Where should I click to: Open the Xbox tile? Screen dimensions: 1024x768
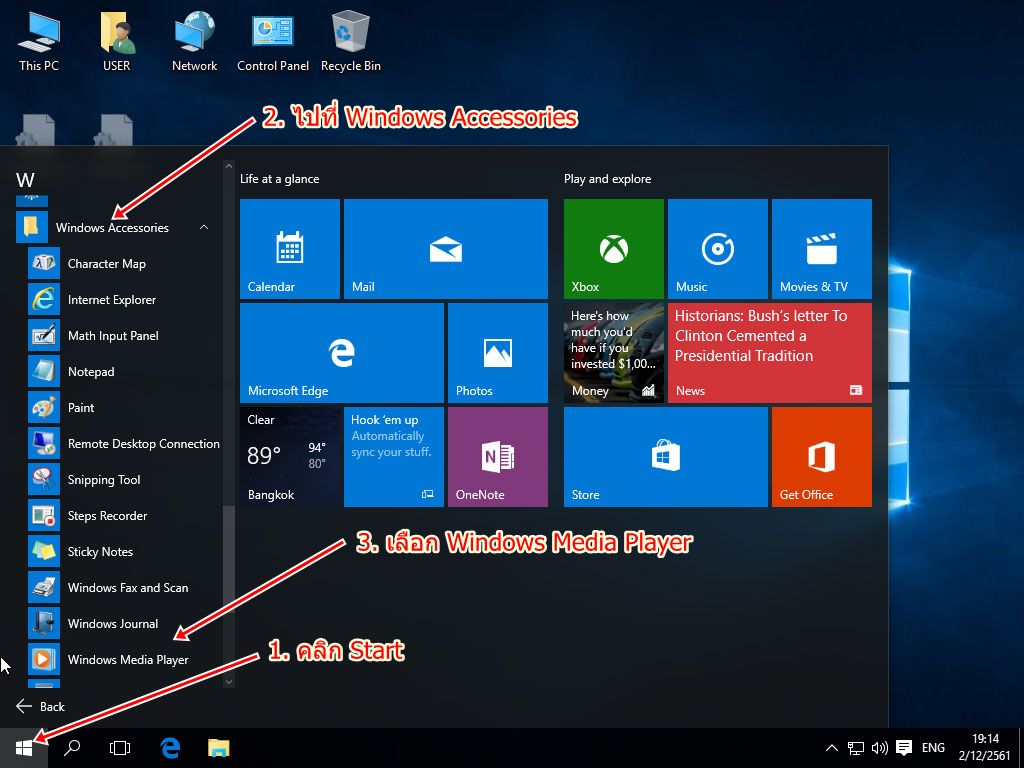(x=613, y=249)
